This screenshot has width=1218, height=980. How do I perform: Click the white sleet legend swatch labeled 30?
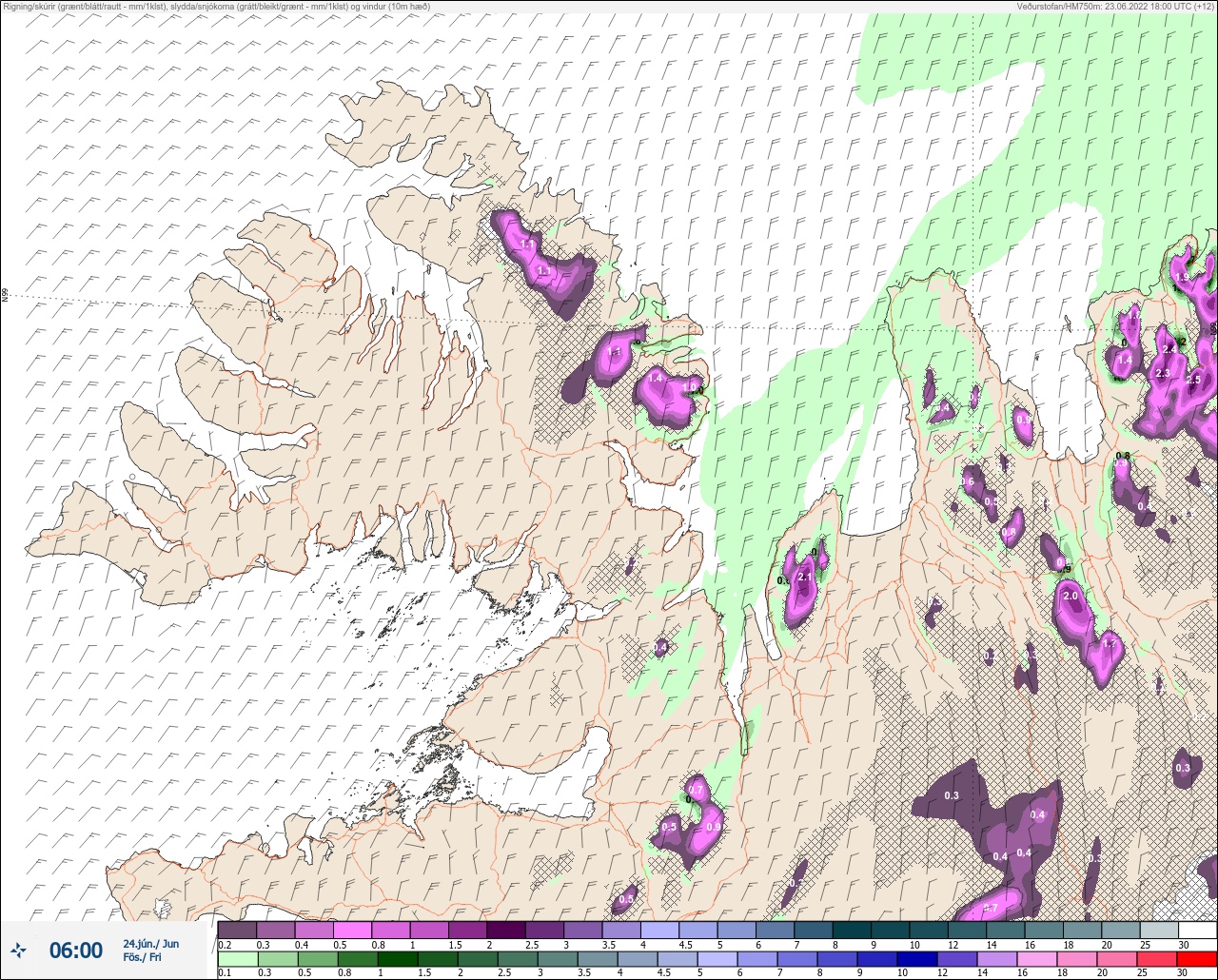tap(1197, 930)
